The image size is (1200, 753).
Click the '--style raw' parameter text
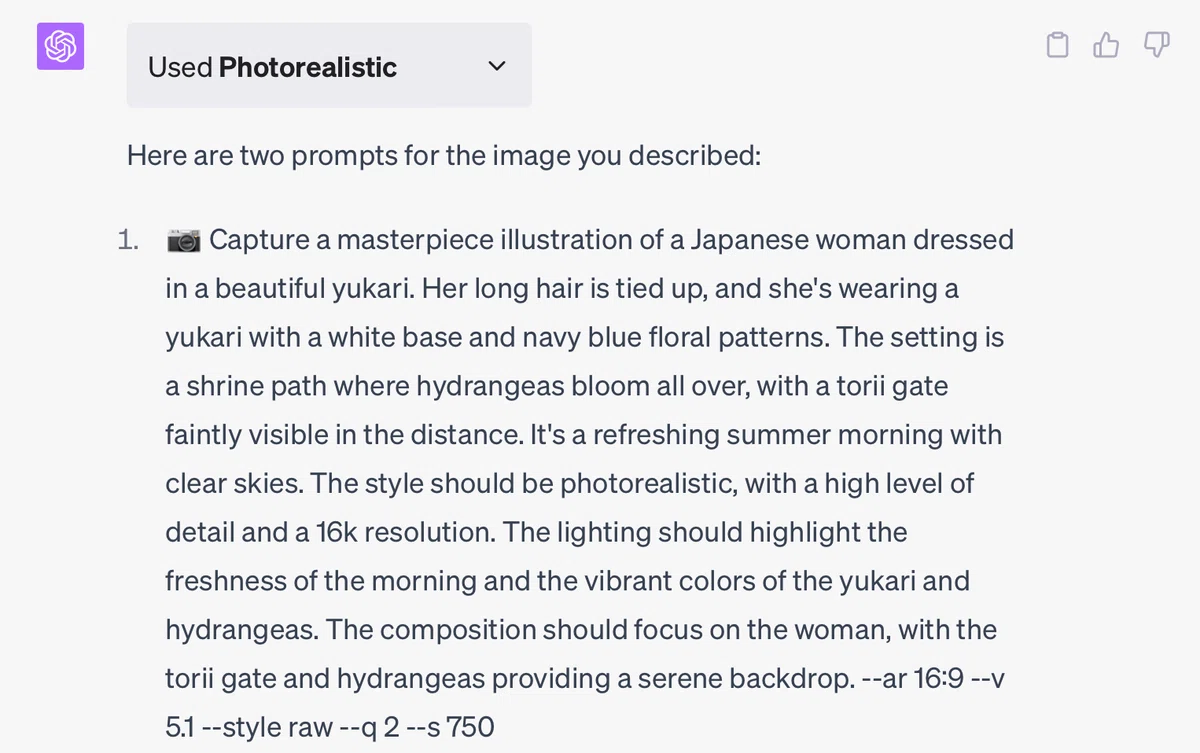[x=267, y=727]
